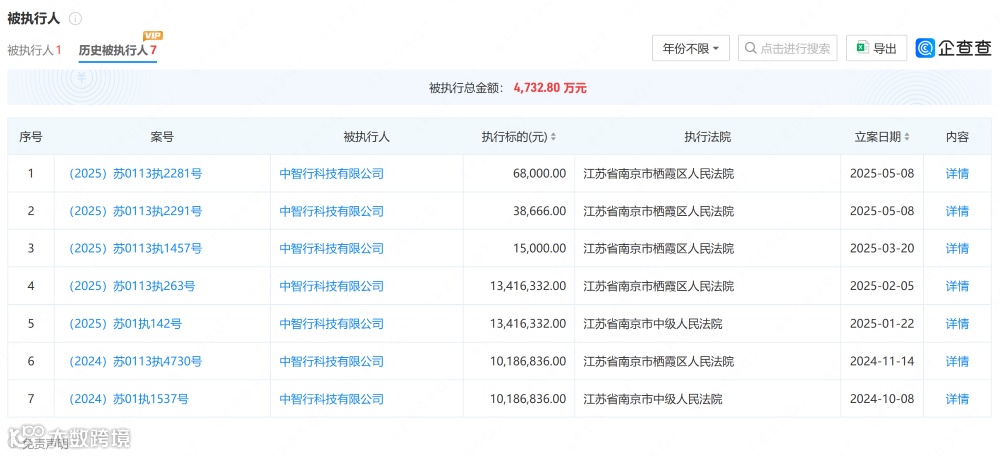Open case (2024) 苏01执1537号
Screen dimensions: 1000x456
click(x=129, y=399)
